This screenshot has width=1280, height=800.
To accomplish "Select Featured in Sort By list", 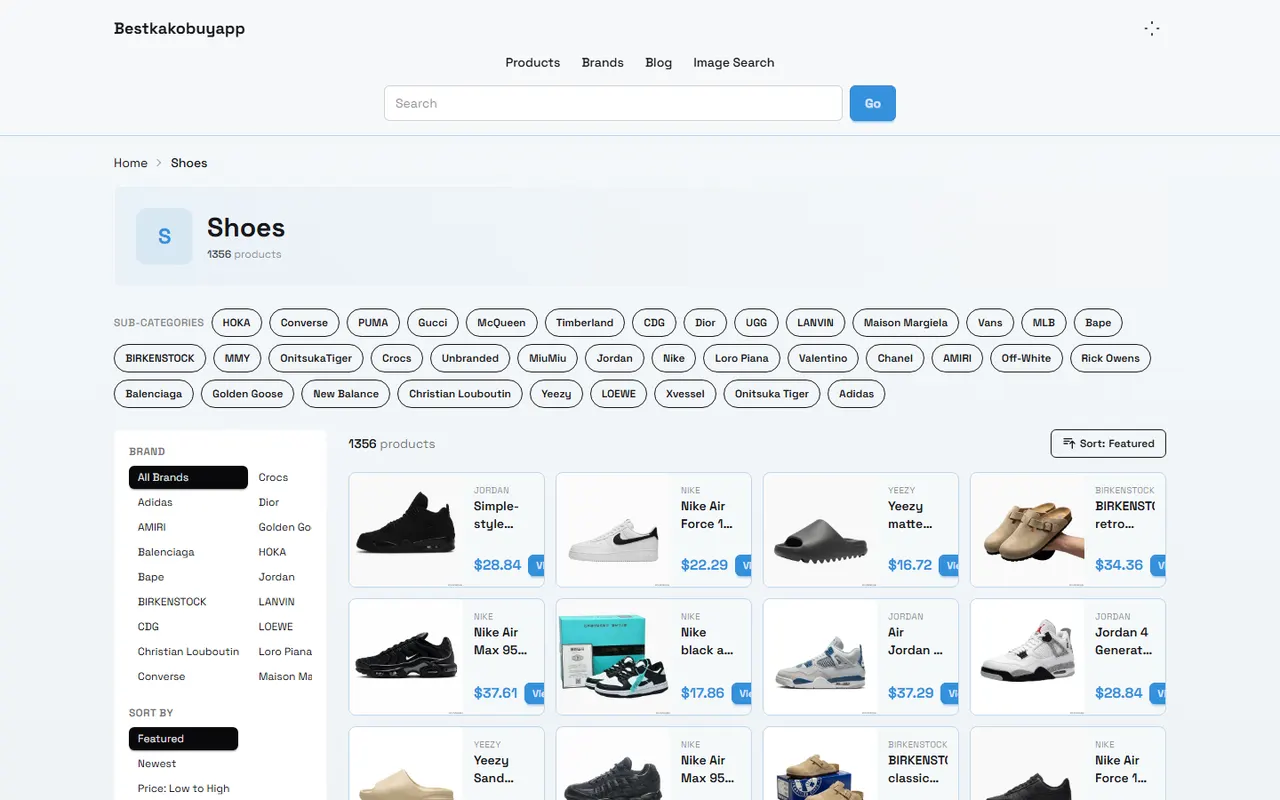I will (183, 739).
